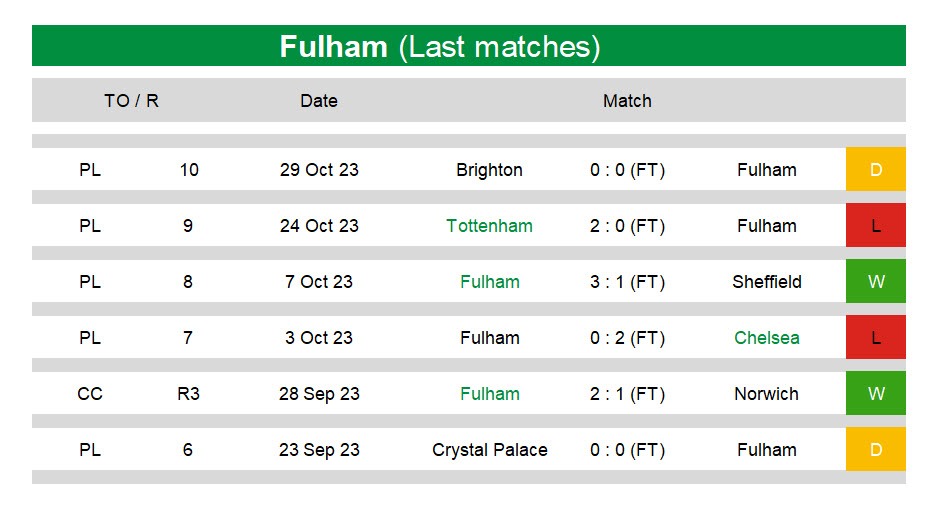Viewport: 938px width, 509px height.
Task: Click the yellow D badge for Crystal Palace match
Action: point(875,449)
